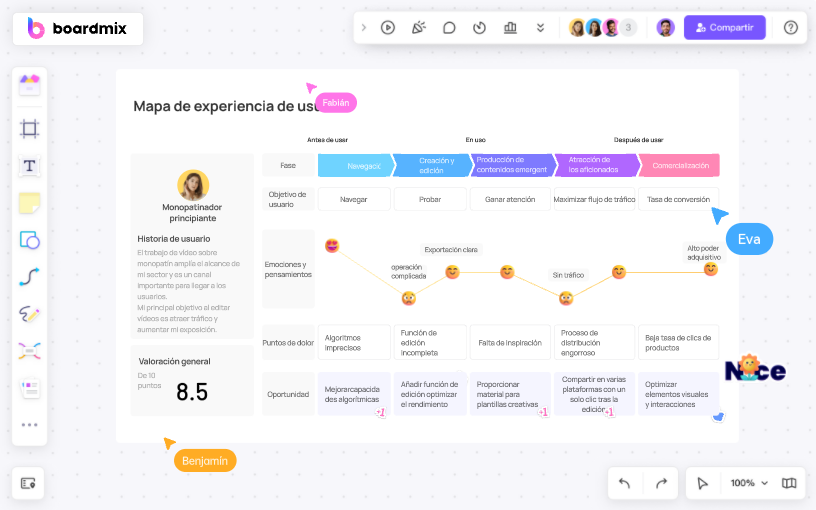Select the Mind map tool

pos(30,351)
